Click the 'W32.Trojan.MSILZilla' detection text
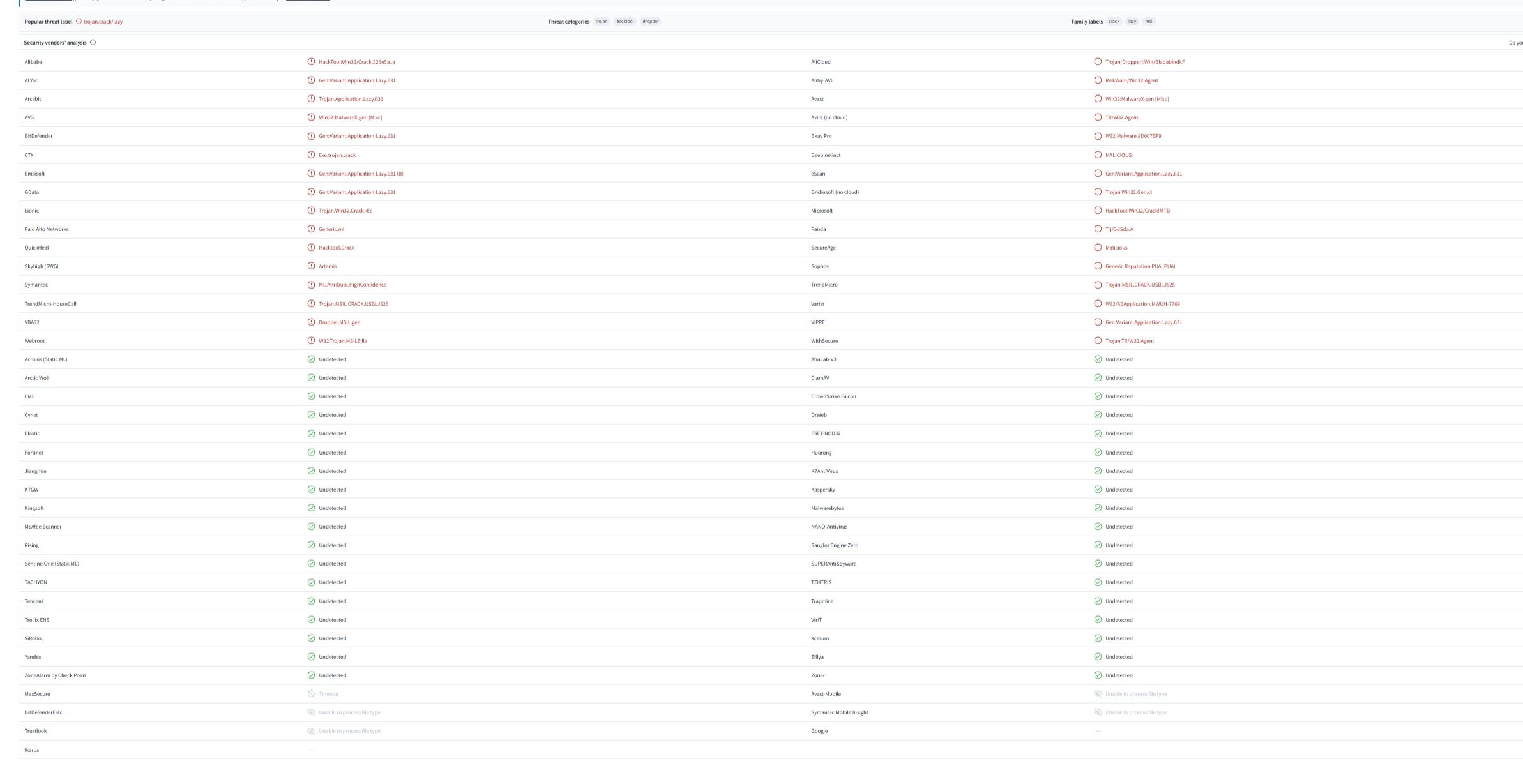Image resolution: width=1523 pixels, height=784 pixels. 343,341
